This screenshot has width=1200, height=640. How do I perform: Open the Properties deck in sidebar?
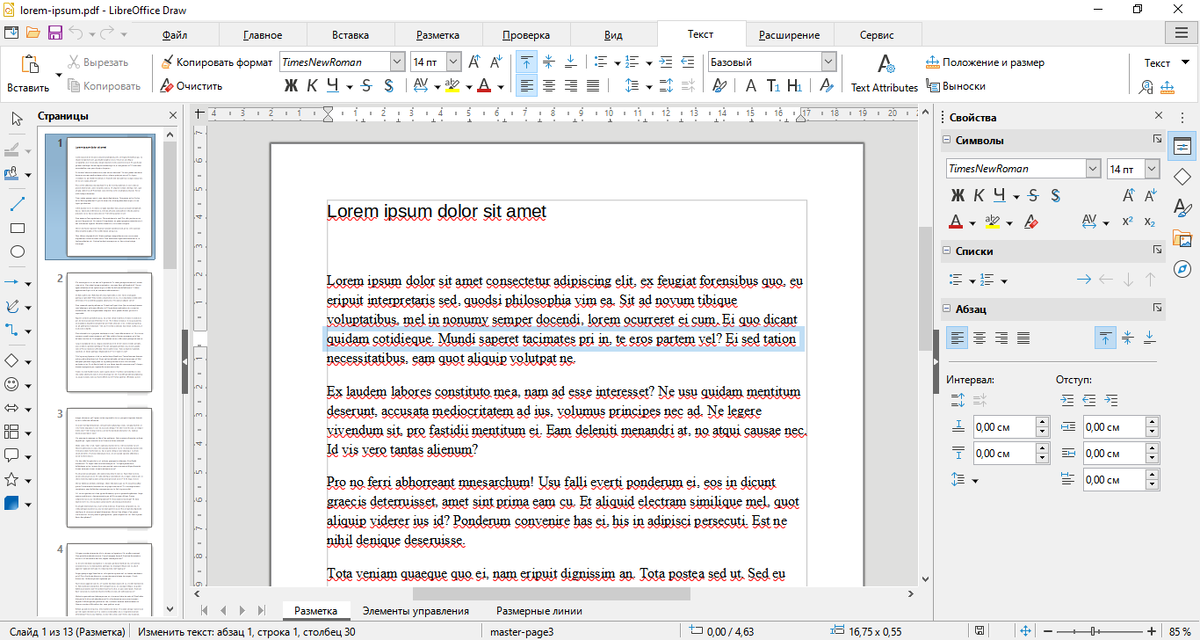coord(1182,146)
